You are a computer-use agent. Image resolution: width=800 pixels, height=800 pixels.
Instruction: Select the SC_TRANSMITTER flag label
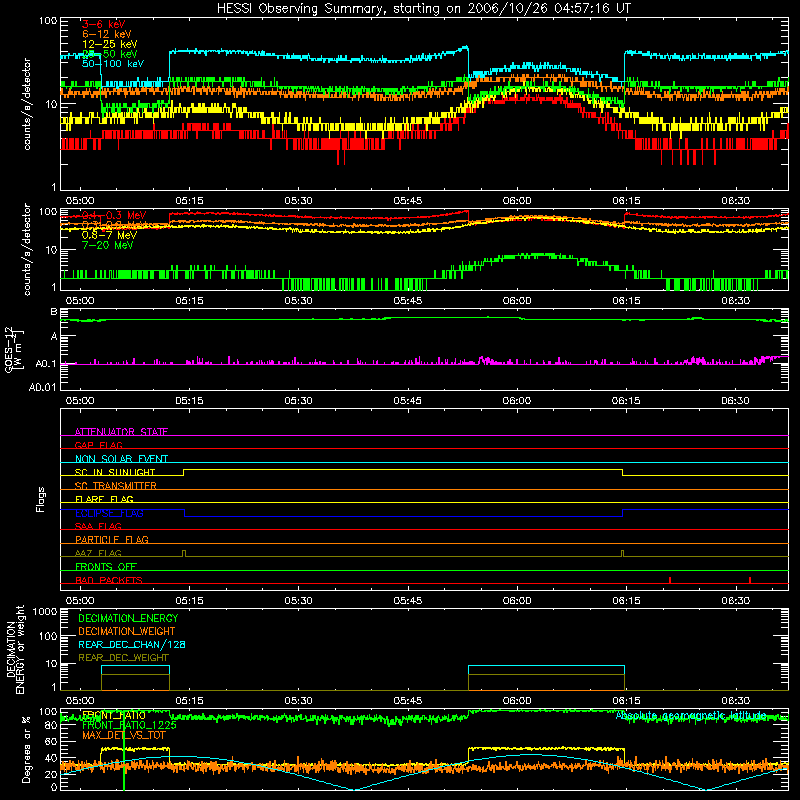pos(116,486)
